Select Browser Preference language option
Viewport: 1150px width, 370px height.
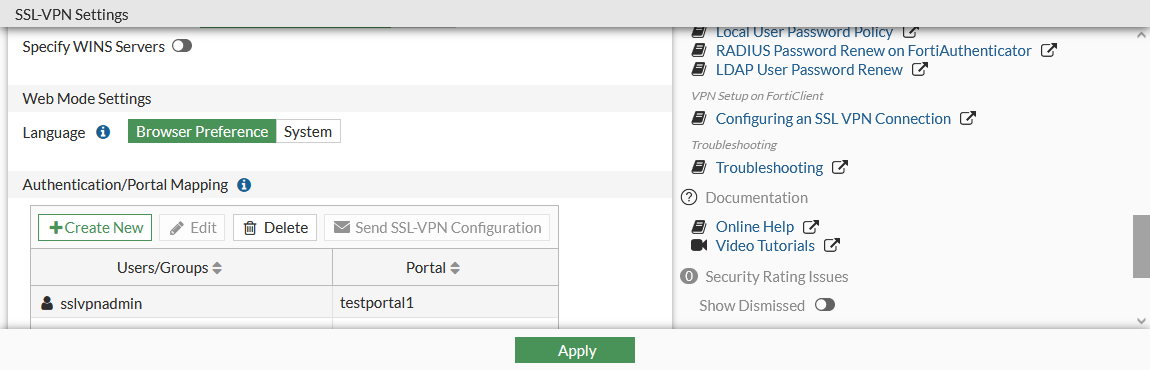(x=202, y=131)
